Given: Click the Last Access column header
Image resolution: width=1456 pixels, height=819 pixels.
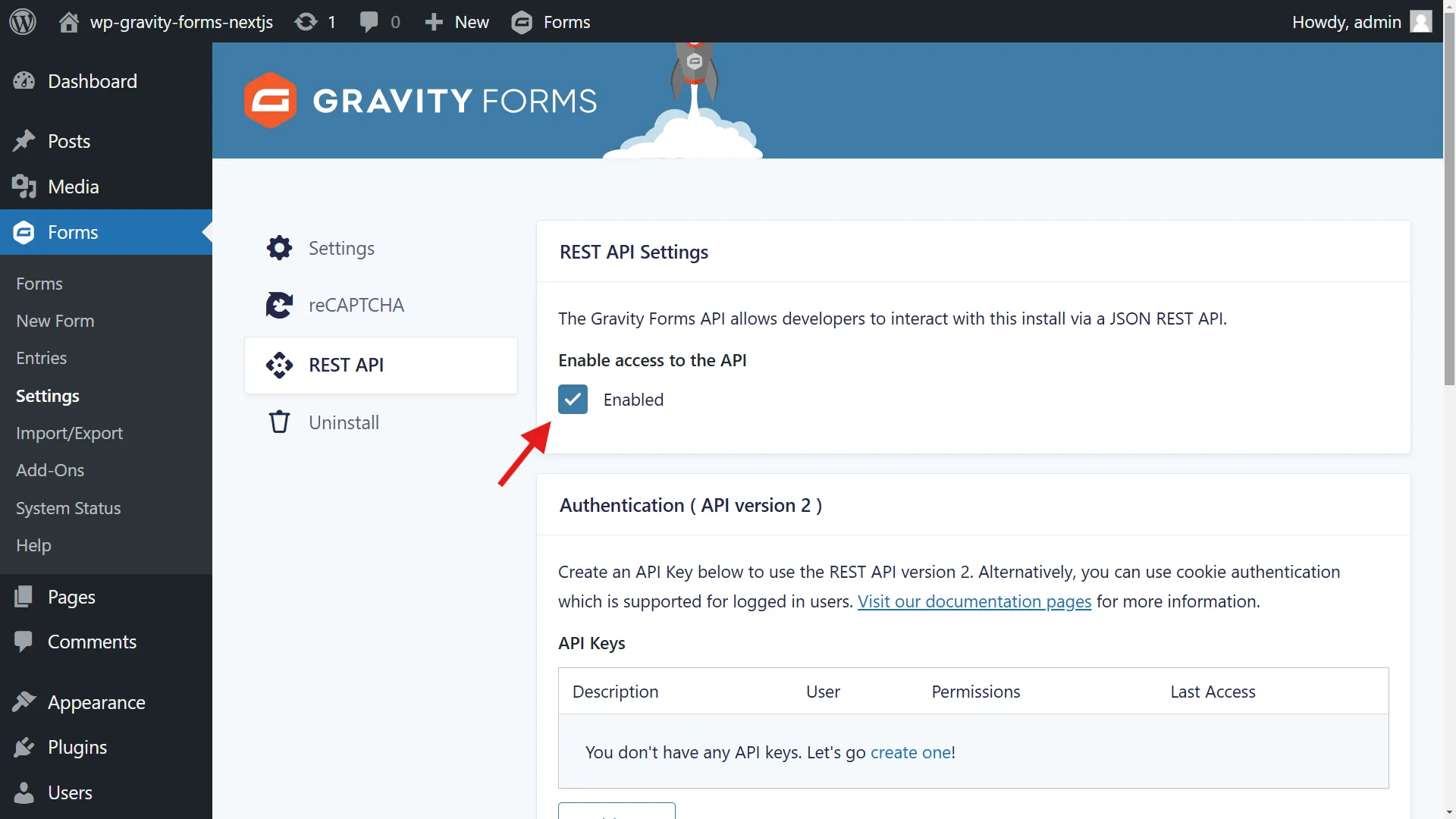Looking at the screenshot, I should coord(1213,692).
